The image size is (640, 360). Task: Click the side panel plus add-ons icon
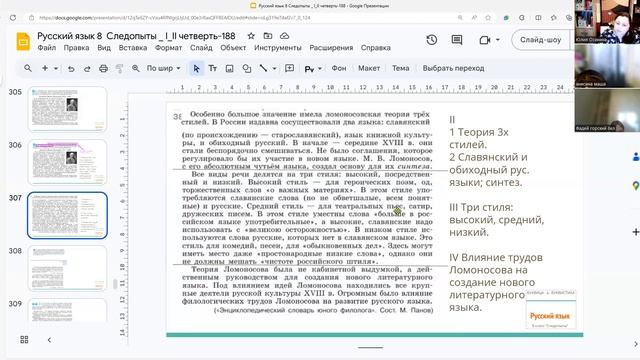click(x=636, y=232)
